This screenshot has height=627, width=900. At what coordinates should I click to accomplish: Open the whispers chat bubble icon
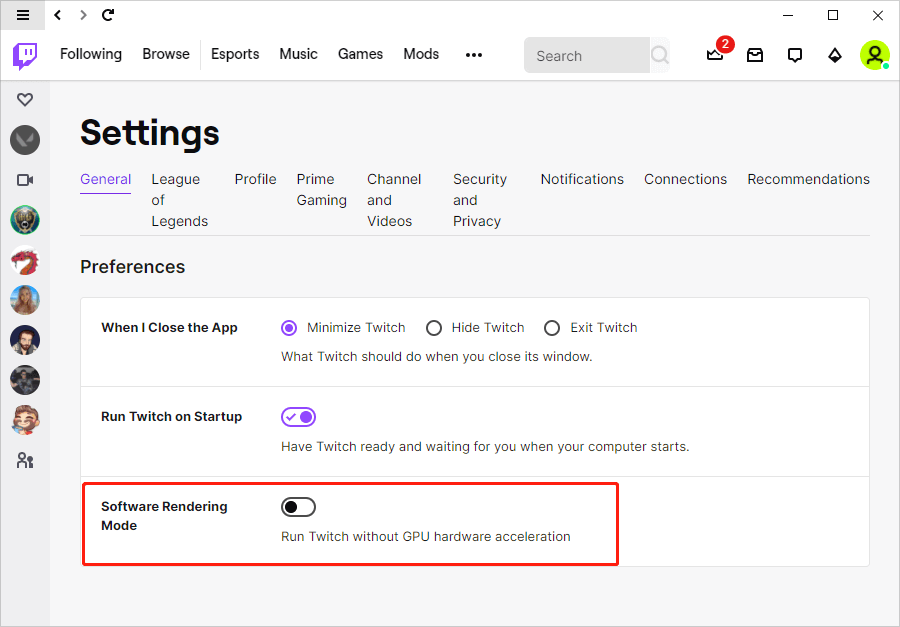coord(795,55)
